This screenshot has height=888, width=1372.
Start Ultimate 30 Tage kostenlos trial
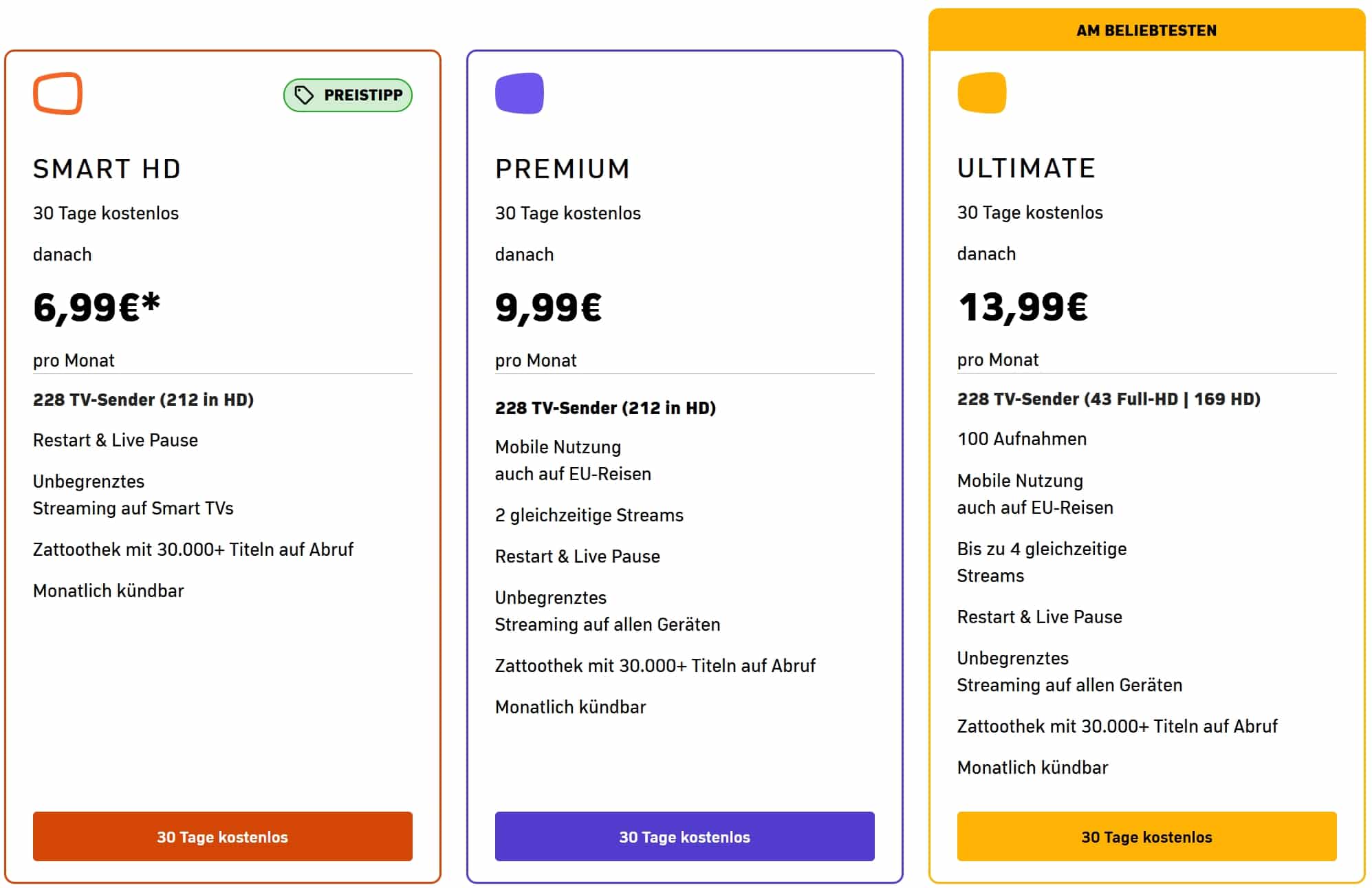(x=1147, y=836)
